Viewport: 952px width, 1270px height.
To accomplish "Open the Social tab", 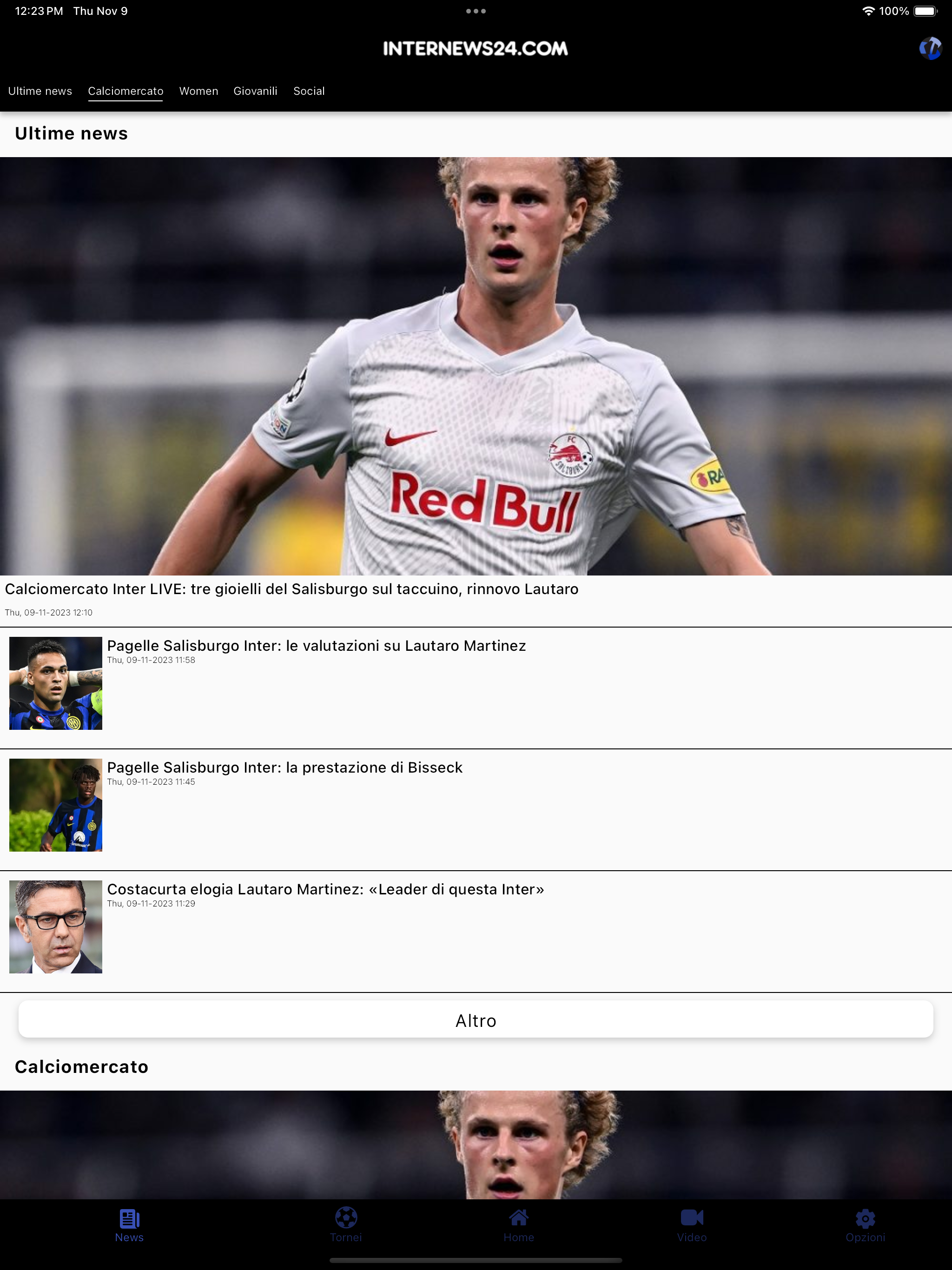I will click(x=309, y=91).
